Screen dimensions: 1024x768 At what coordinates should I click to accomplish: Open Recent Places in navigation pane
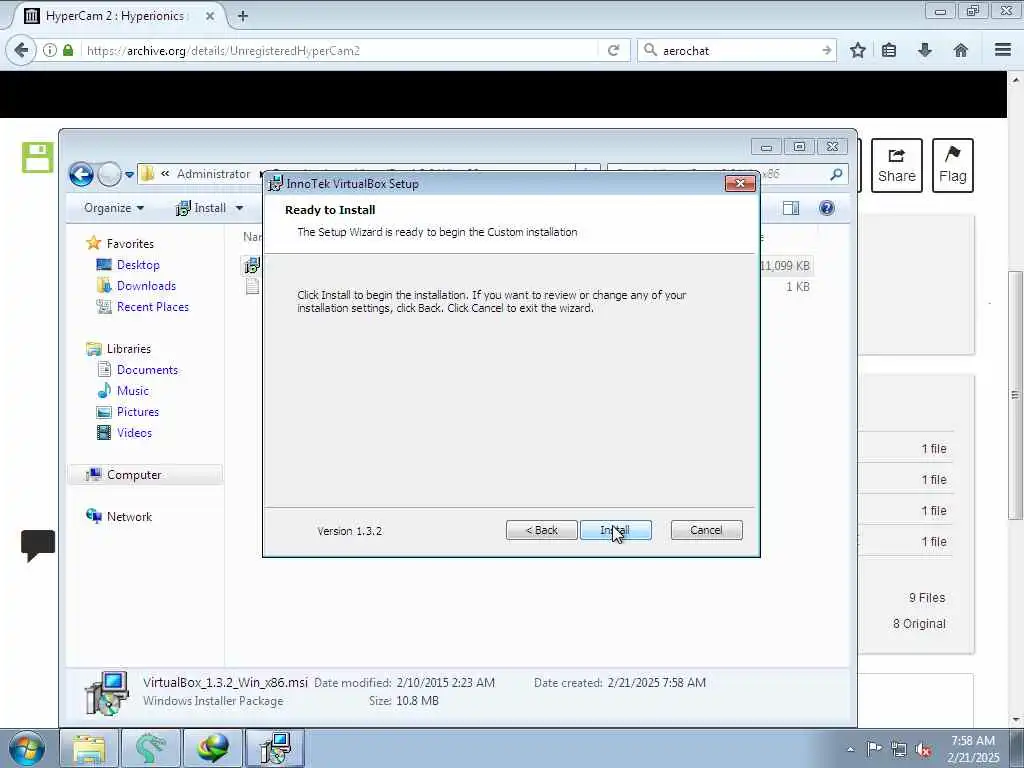click(152, 306)
